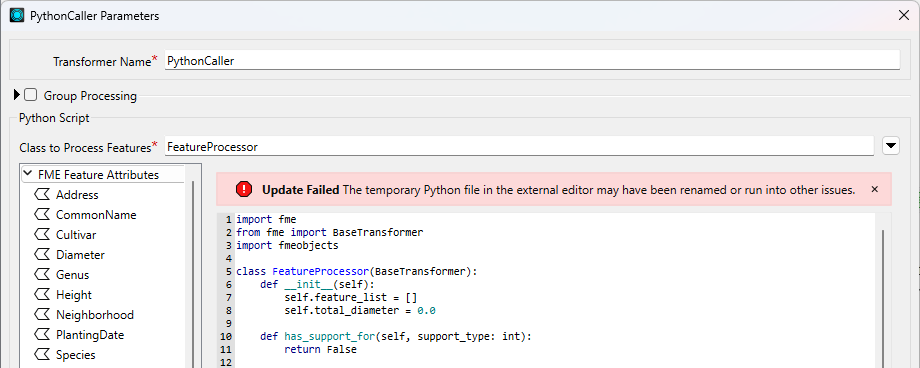Screen dimensions: 920x368
Task: Expand the Group Processing section
Action: (x=16, y=95)
